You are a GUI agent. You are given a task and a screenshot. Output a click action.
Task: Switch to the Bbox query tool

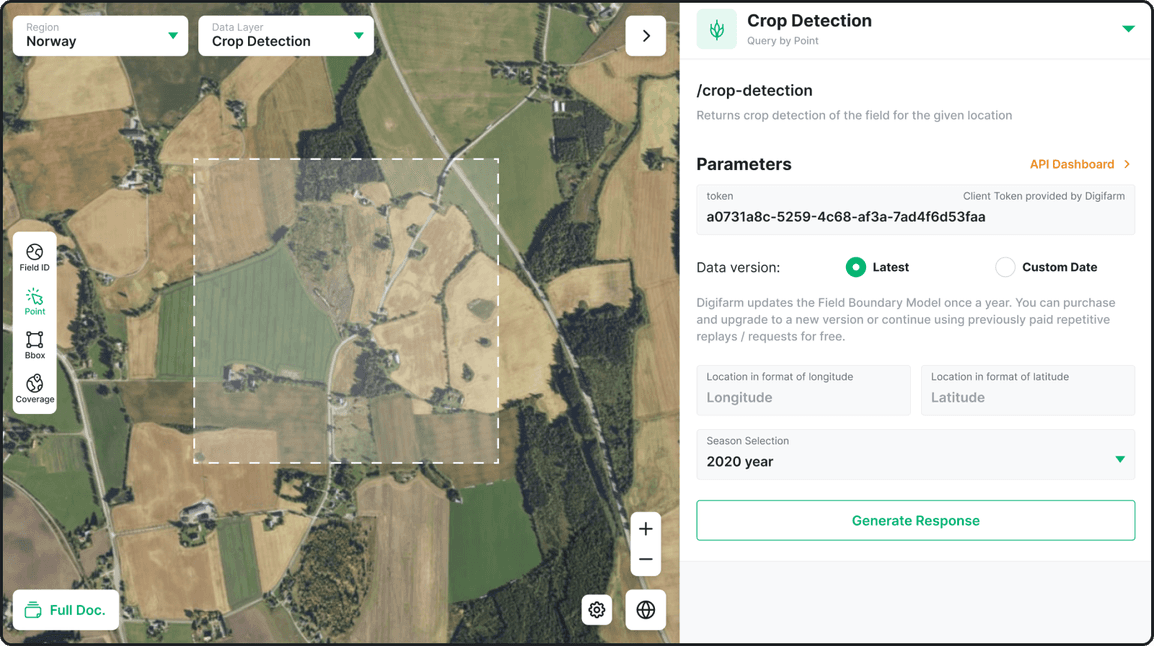click(34, 344)
